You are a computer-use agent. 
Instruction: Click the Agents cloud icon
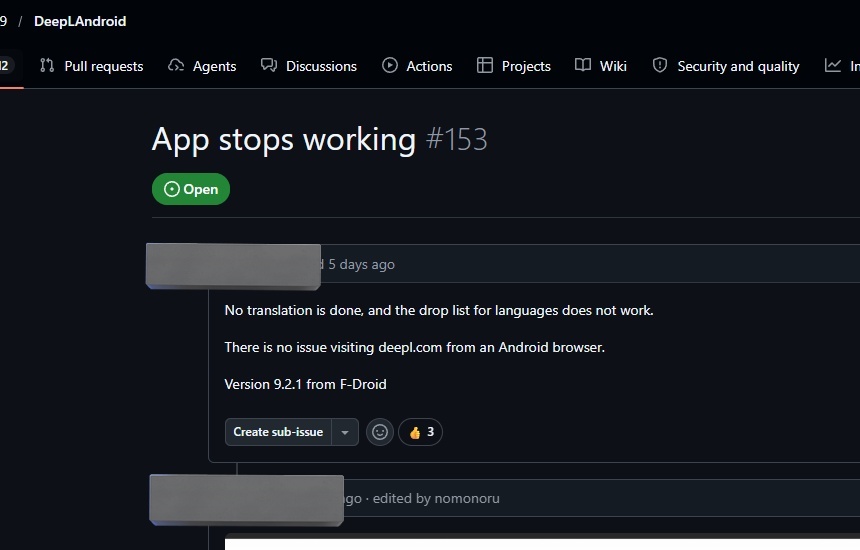(176, 65)
